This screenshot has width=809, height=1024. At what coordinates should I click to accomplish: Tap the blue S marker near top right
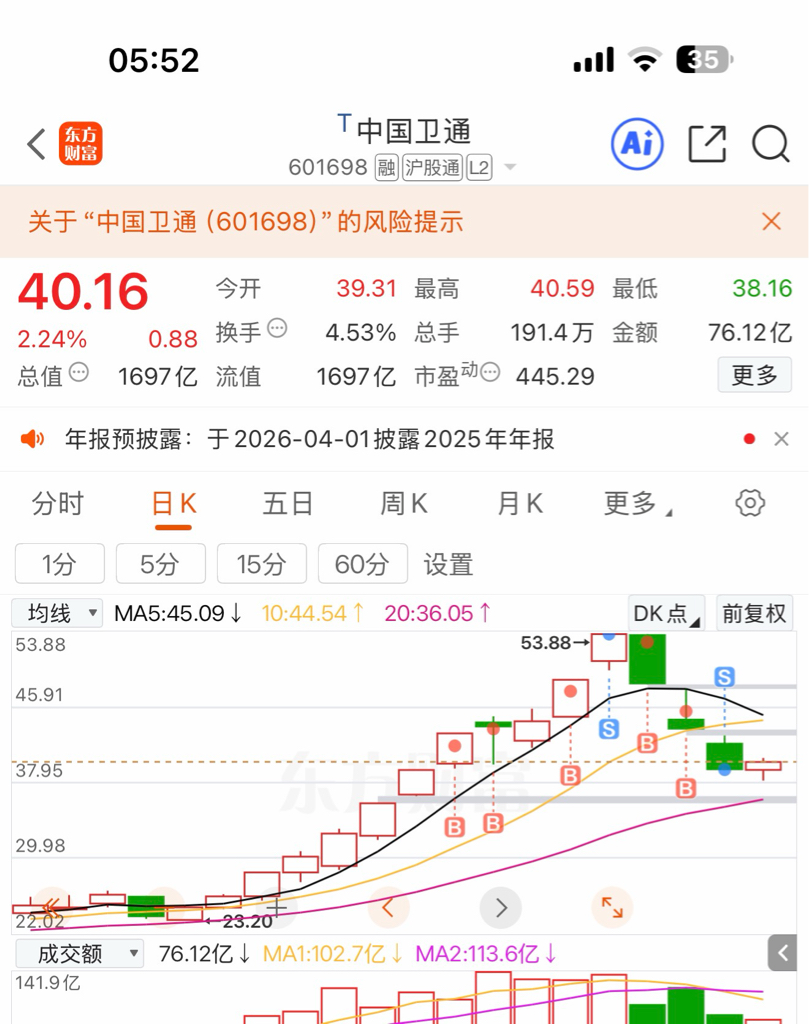click(724, 677)
